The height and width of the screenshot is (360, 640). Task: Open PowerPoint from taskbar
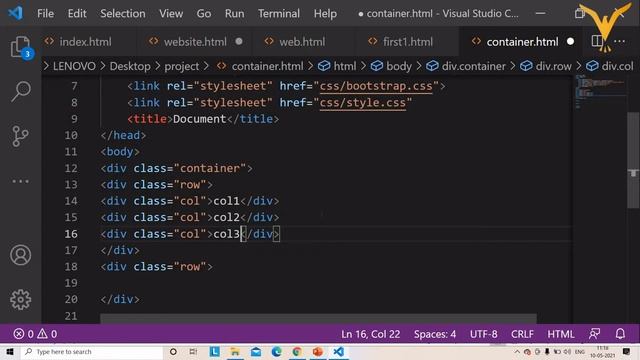[318, 352]
